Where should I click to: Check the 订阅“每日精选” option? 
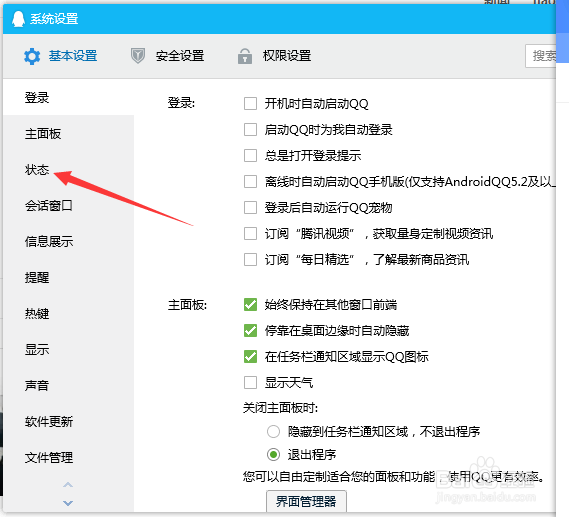250,260
